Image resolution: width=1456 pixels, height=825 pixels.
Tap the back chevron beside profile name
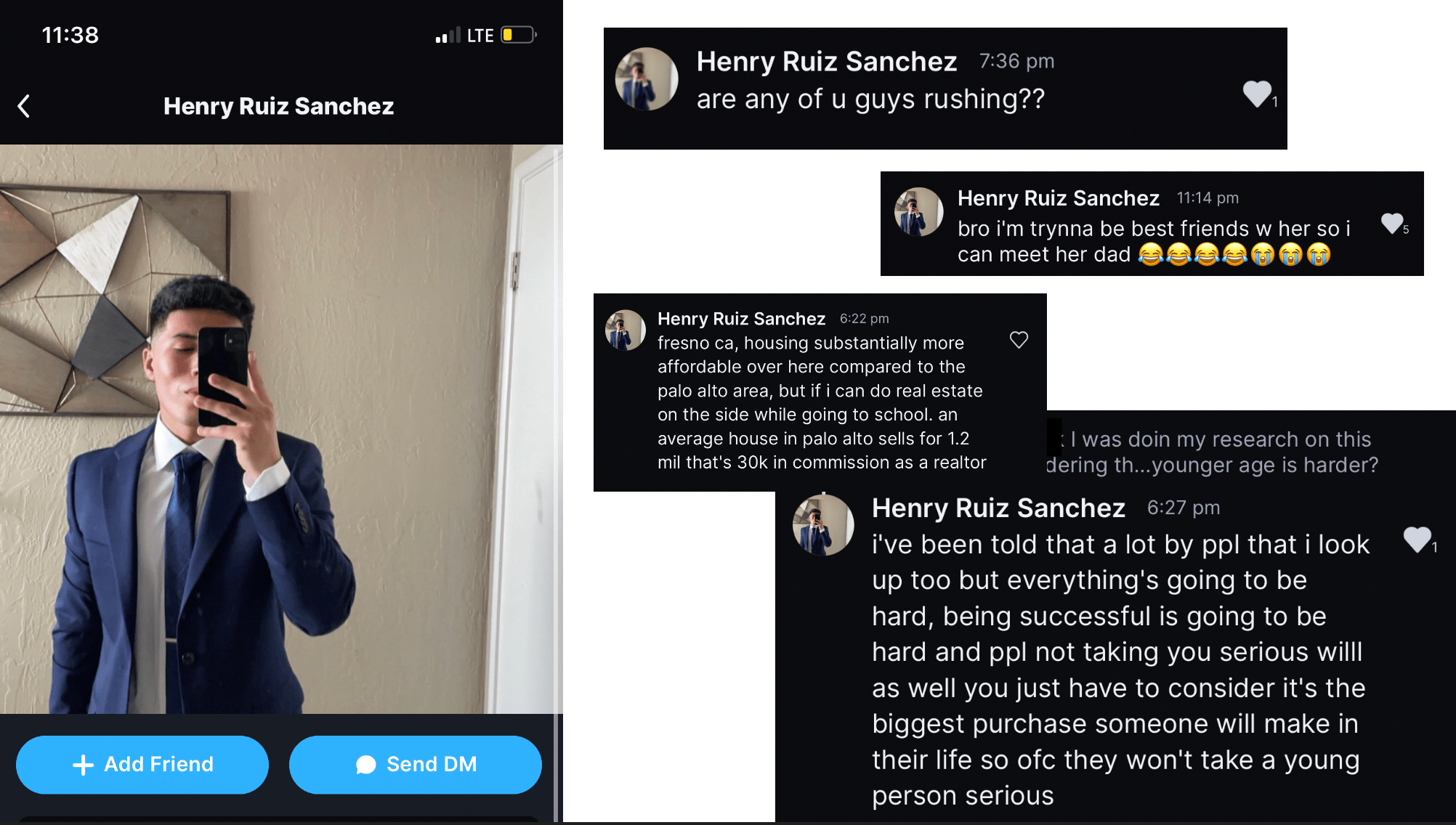[24, 106]
